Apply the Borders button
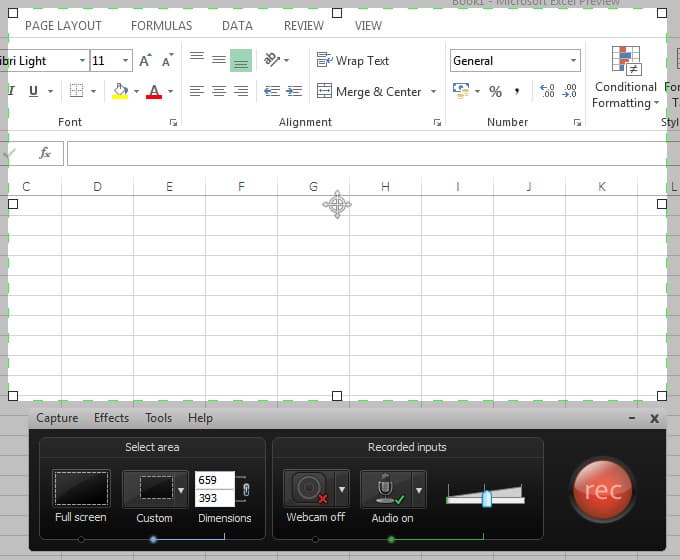This screenshot has height=560, width=680. 76,91
